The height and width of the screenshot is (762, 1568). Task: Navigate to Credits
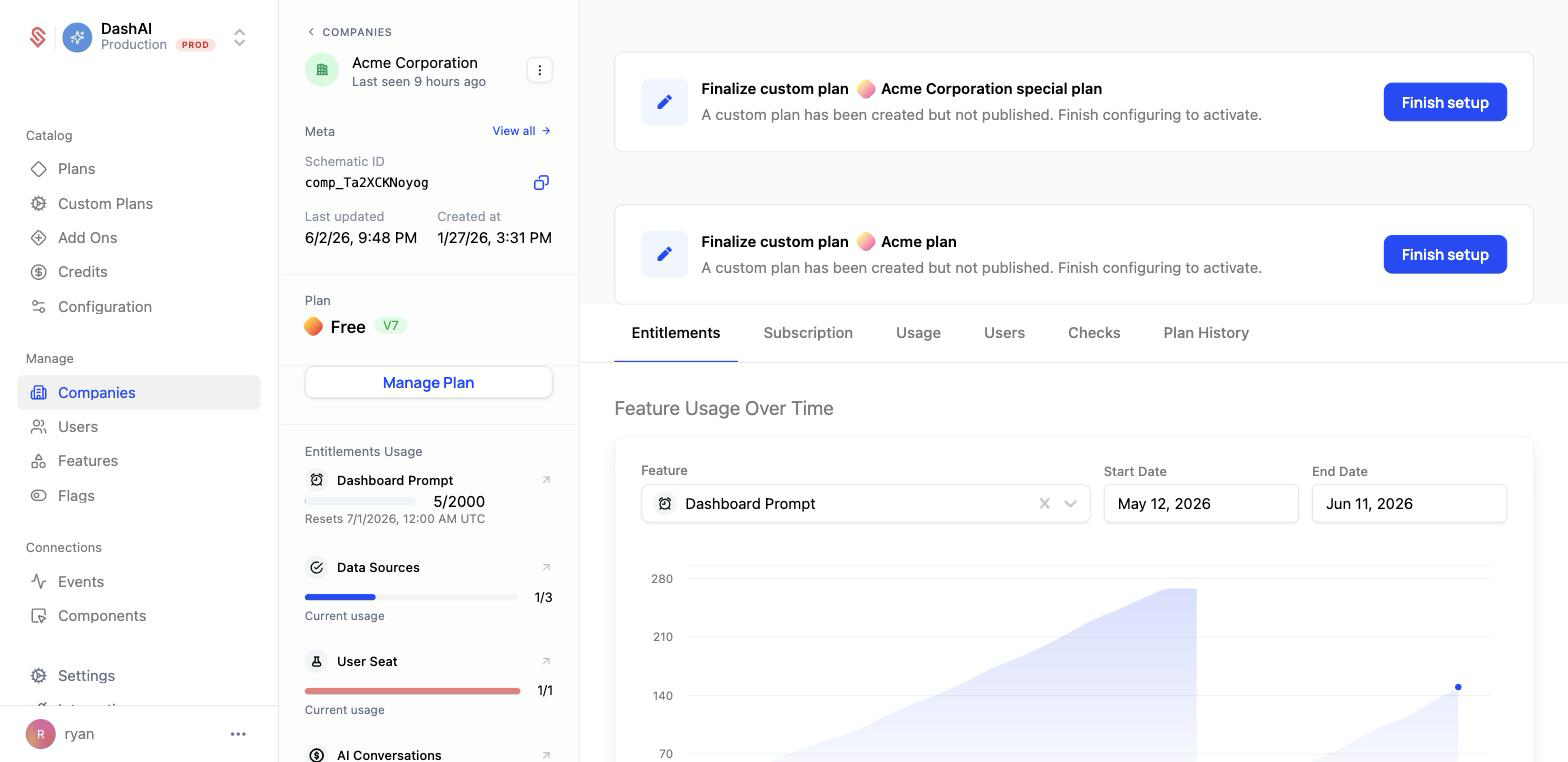[82, 272]
